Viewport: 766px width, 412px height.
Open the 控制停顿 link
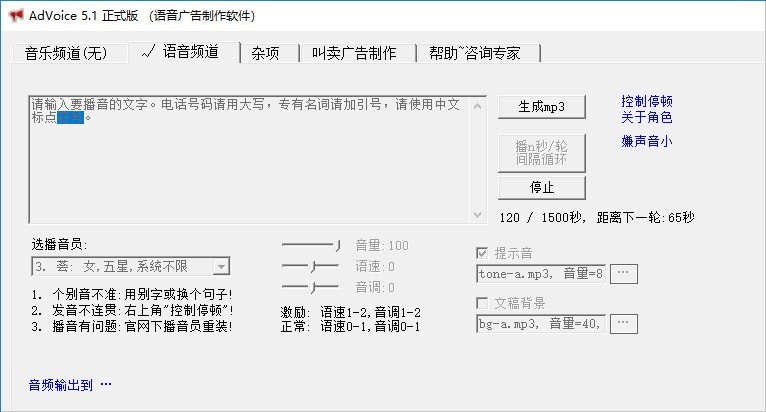(x=647, y=101)
